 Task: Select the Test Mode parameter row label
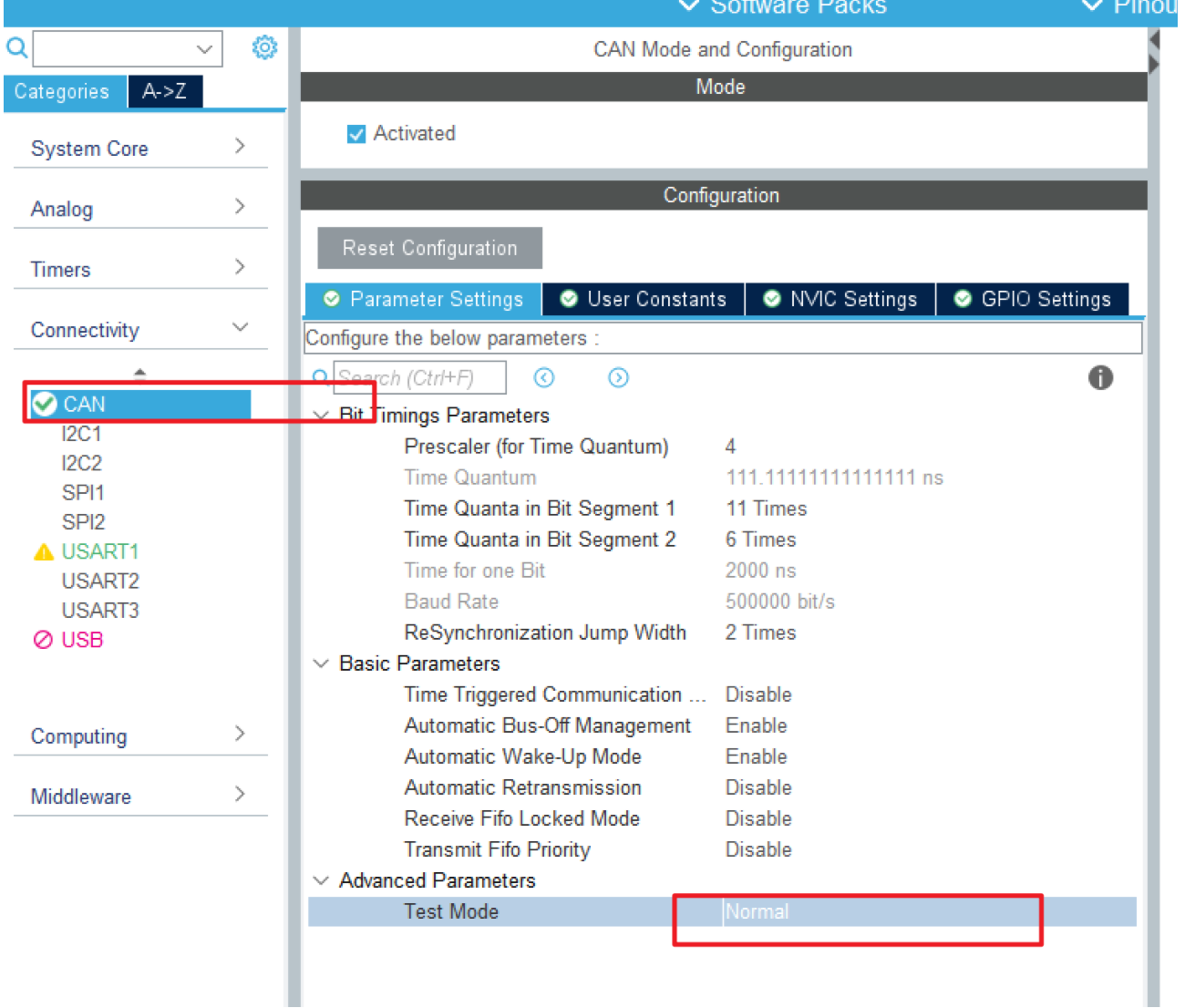[451, 911]
